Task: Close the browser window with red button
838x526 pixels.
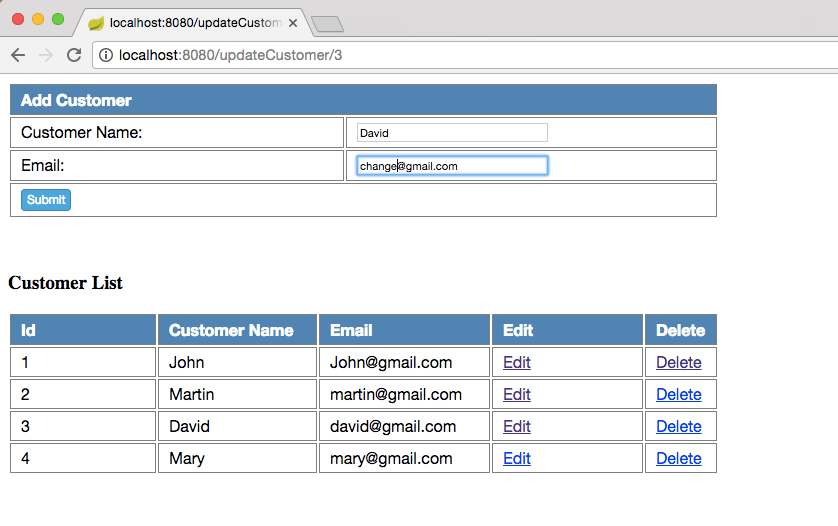Action: pos(18,19)
